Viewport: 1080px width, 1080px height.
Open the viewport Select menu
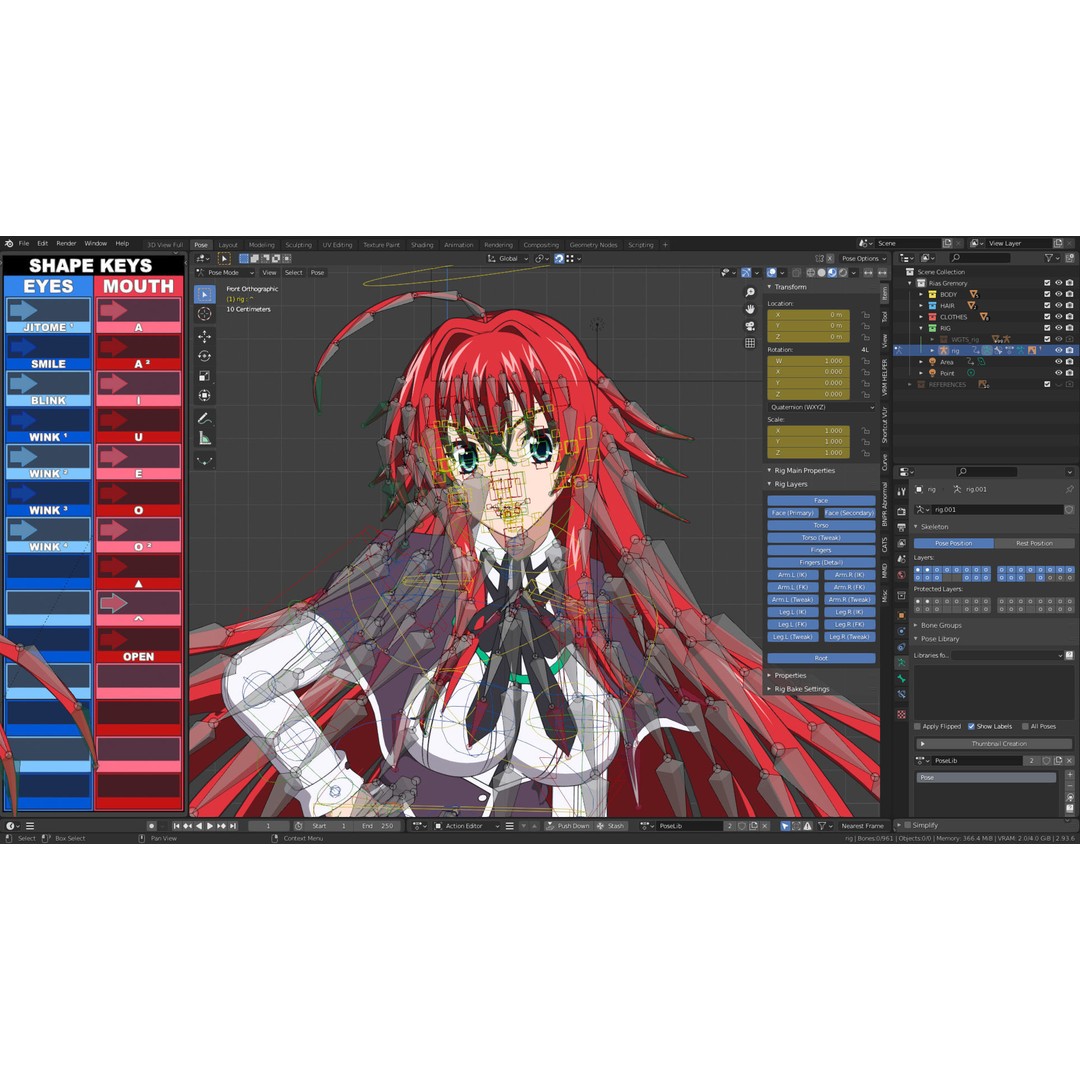pyautogui.click(x=294, y=273)
